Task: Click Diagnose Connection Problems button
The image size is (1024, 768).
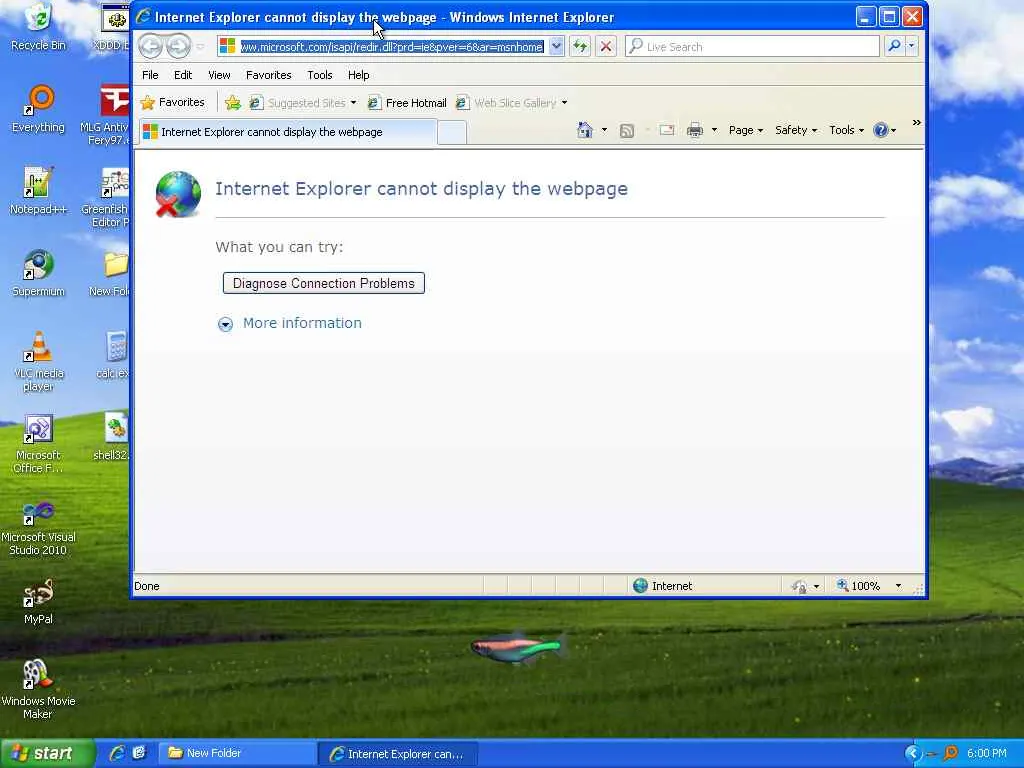Action: point(324,283)
